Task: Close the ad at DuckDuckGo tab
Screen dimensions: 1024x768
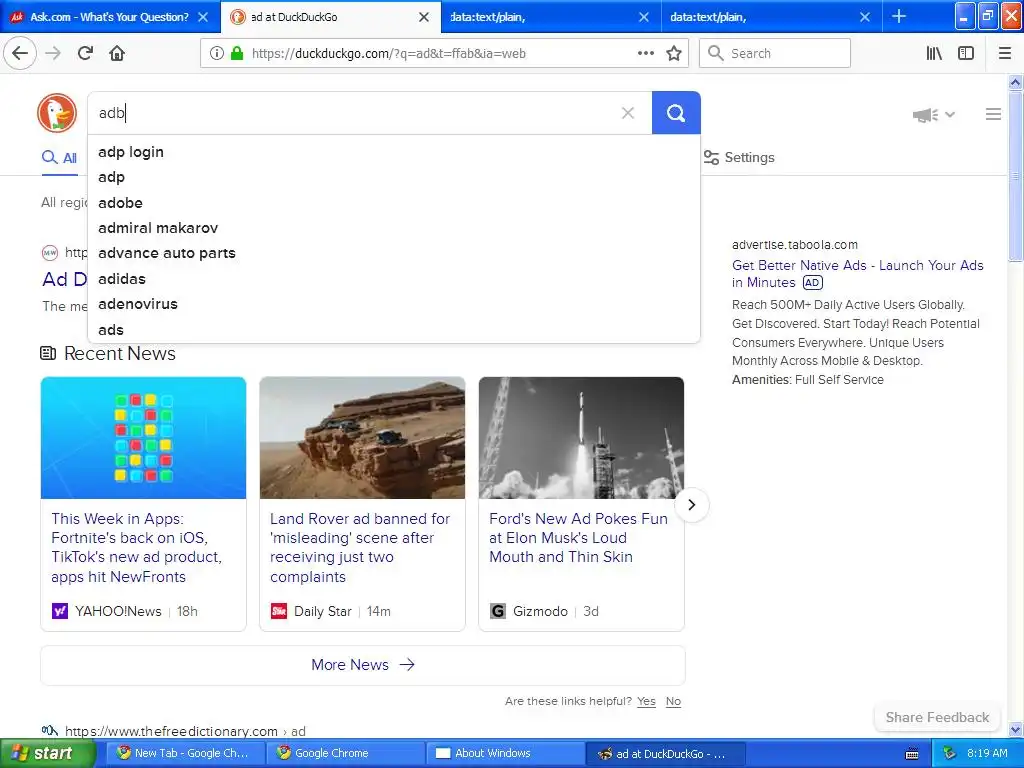Action: [x=424, y=17]
